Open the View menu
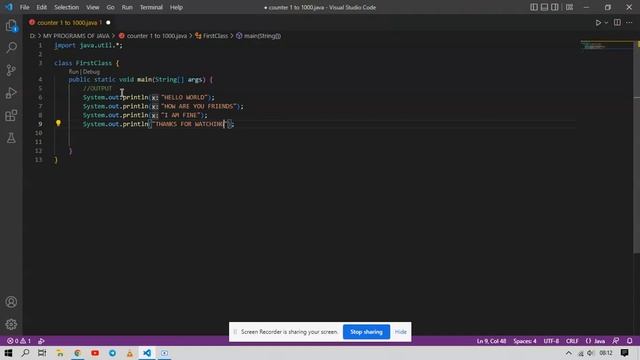Screen dimensions: 640x360 93,7
